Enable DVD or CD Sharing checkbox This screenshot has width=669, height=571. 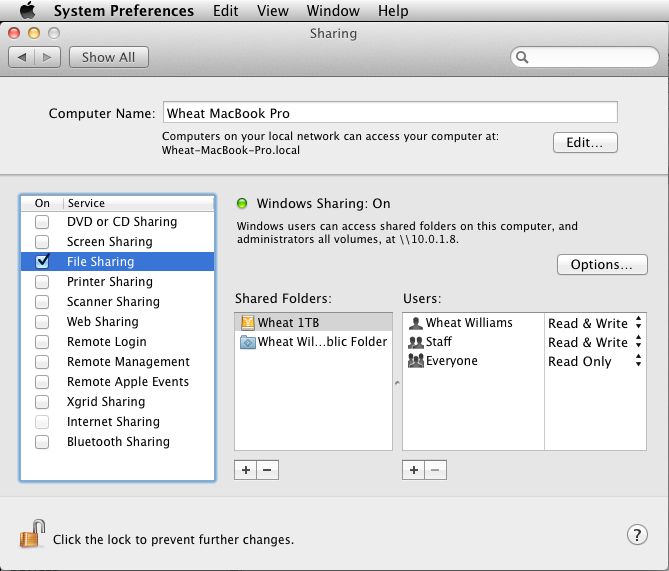point(42,222)
